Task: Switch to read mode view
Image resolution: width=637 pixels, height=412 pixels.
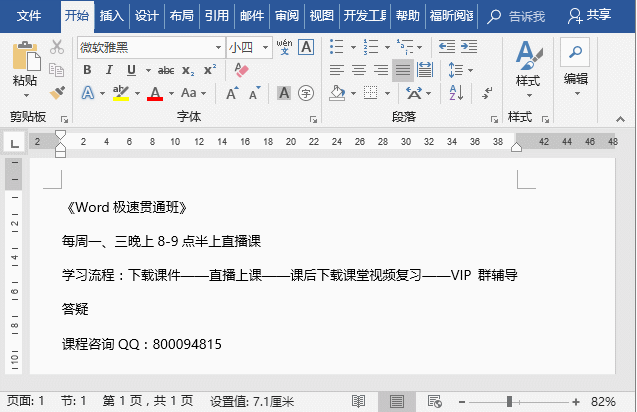Action: click(358, 402)
